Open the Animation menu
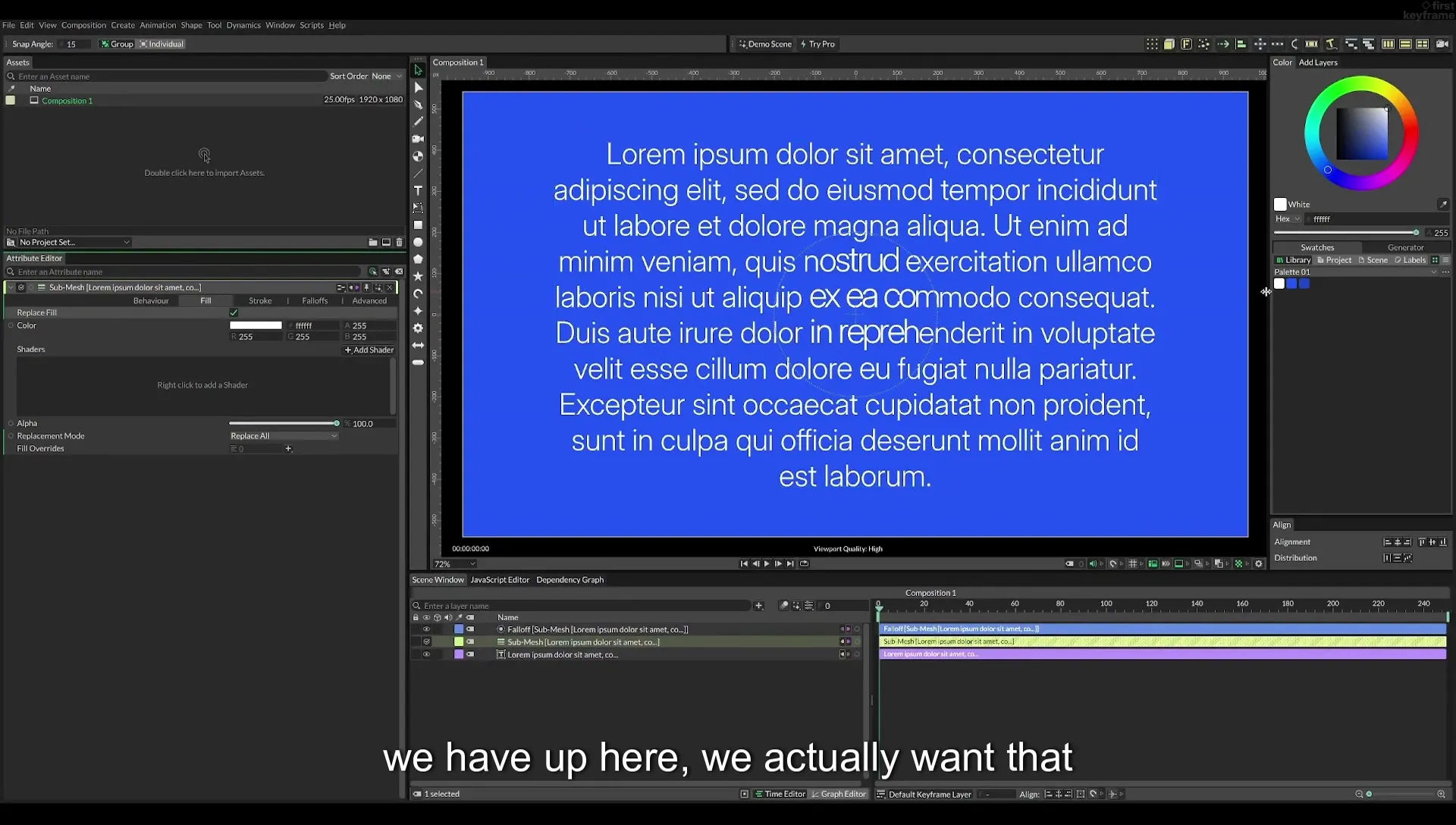The height and width of the screenshot is (825, 1456). tap(158, 25)
